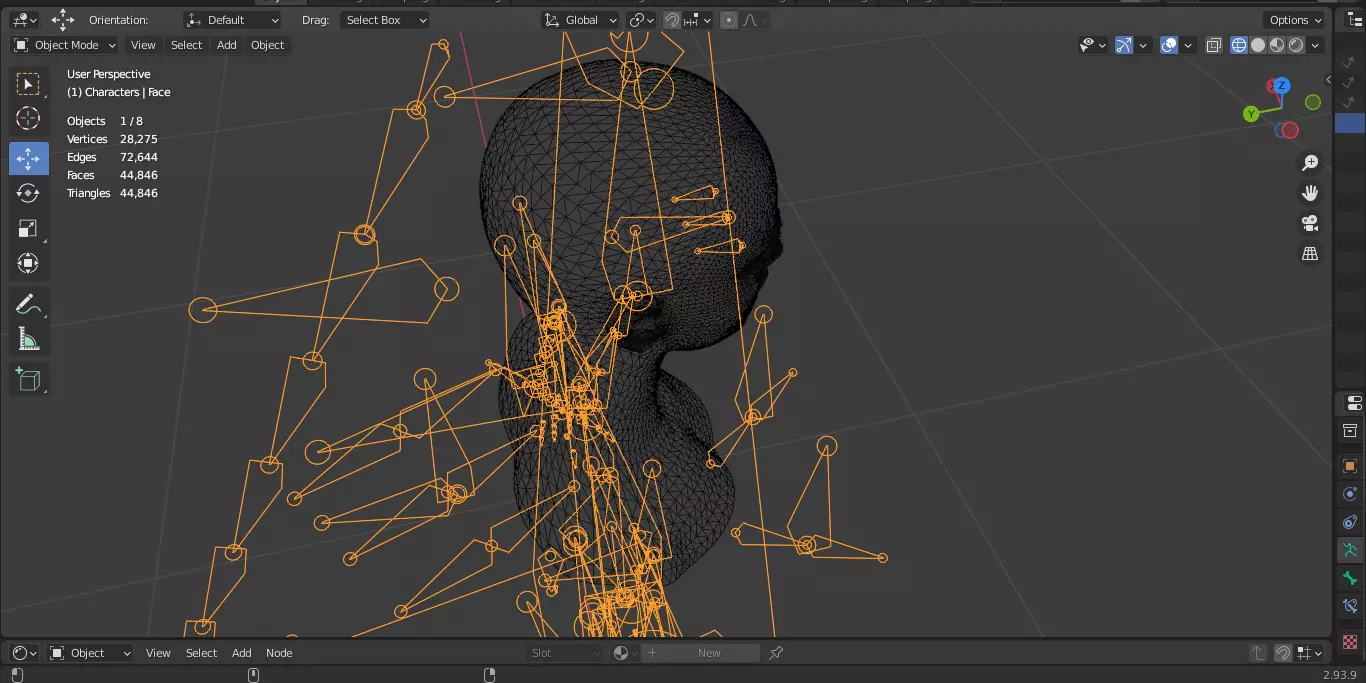The height and width of the screenshot is (683, 1366).
Task: Open the viewport Object menu
Action: [x=268, y=45]
